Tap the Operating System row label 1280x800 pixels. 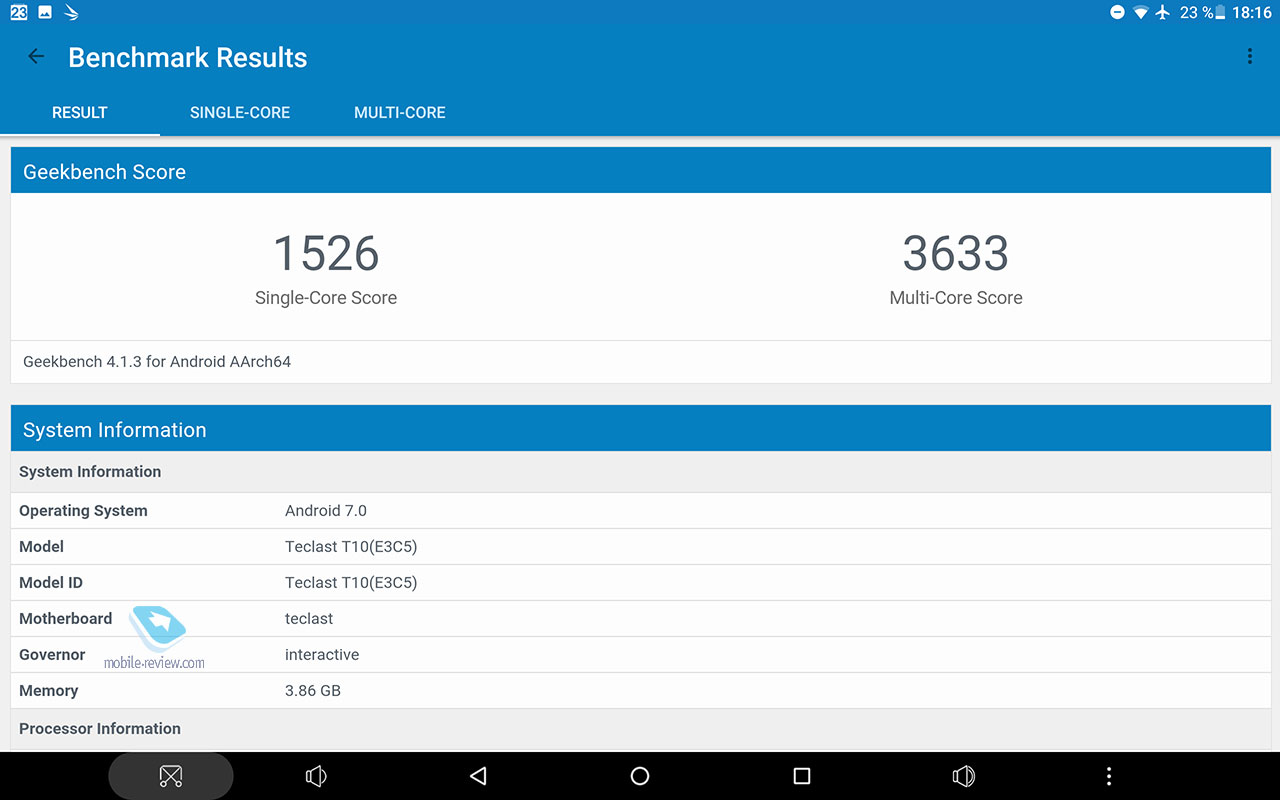(x=83, y=511)
